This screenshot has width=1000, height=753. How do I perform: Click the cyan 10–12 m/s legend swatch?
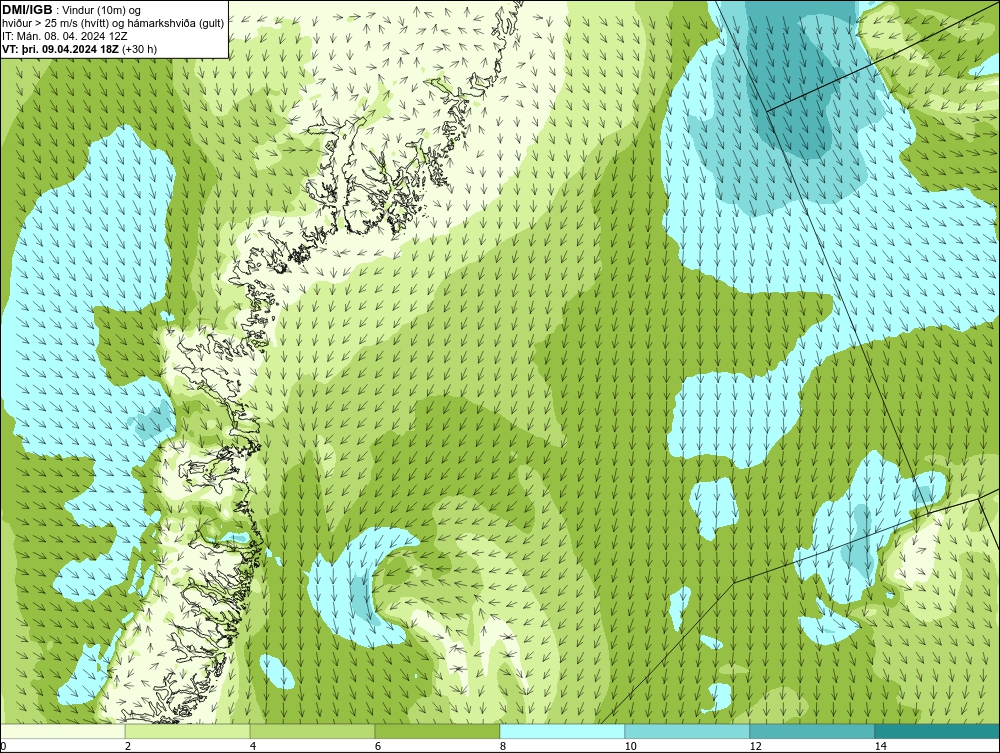[688, 731]
